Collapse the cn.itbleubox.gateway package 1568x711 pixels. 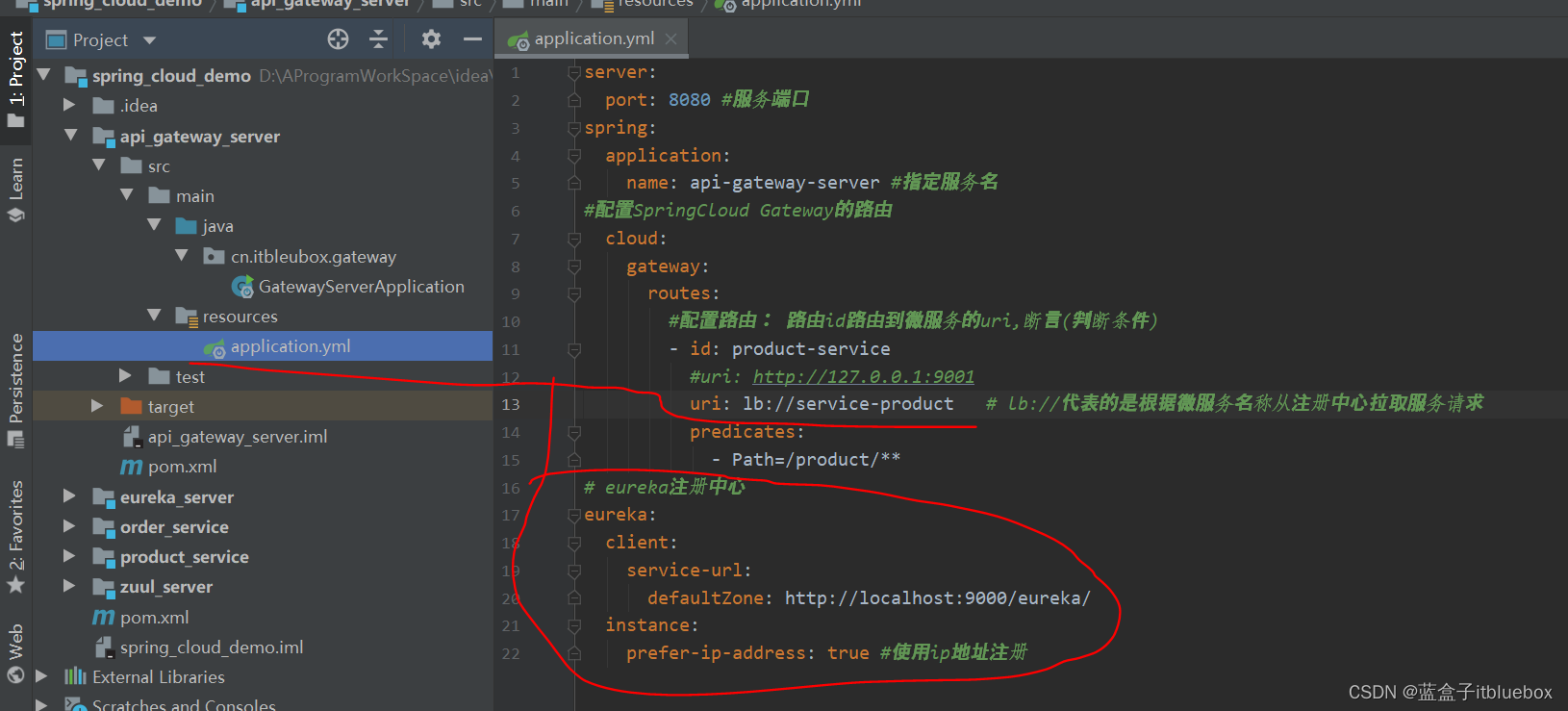183,256
